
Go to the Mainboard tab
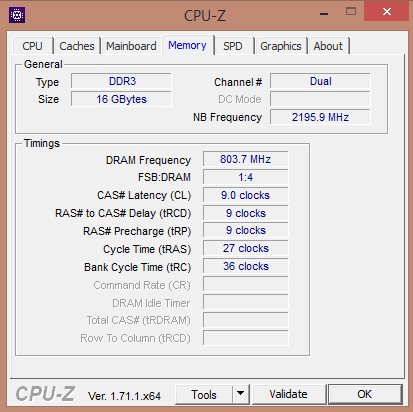click(x=131, y=46)
